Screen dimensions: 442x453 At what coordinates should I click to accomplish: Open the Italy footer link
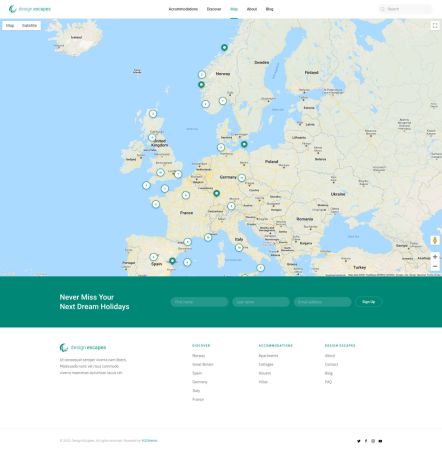pos(196,390)
